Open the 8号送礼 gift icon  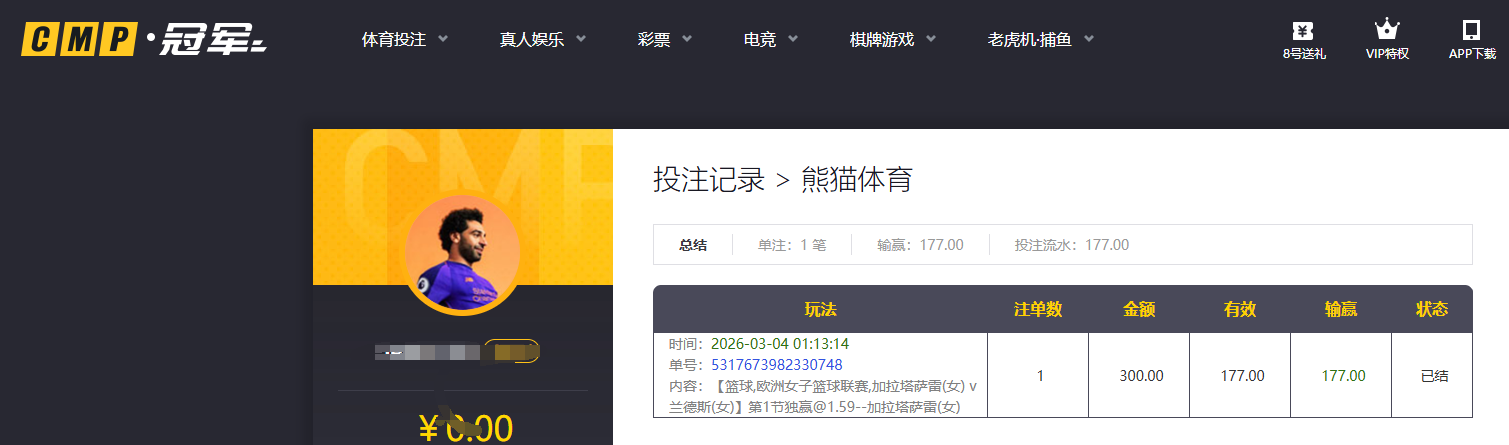click(1303, 30)
